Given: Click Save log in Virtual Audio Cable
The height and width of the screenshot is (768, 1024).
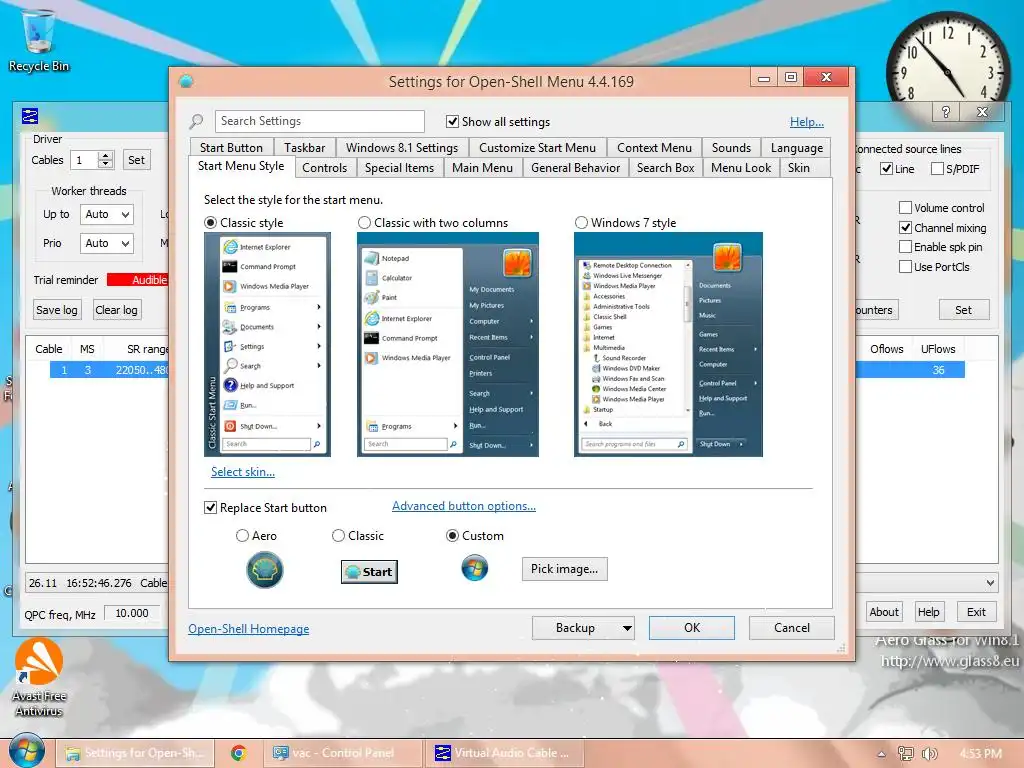Looking at the screenshot, I should [x=56, y=310].
